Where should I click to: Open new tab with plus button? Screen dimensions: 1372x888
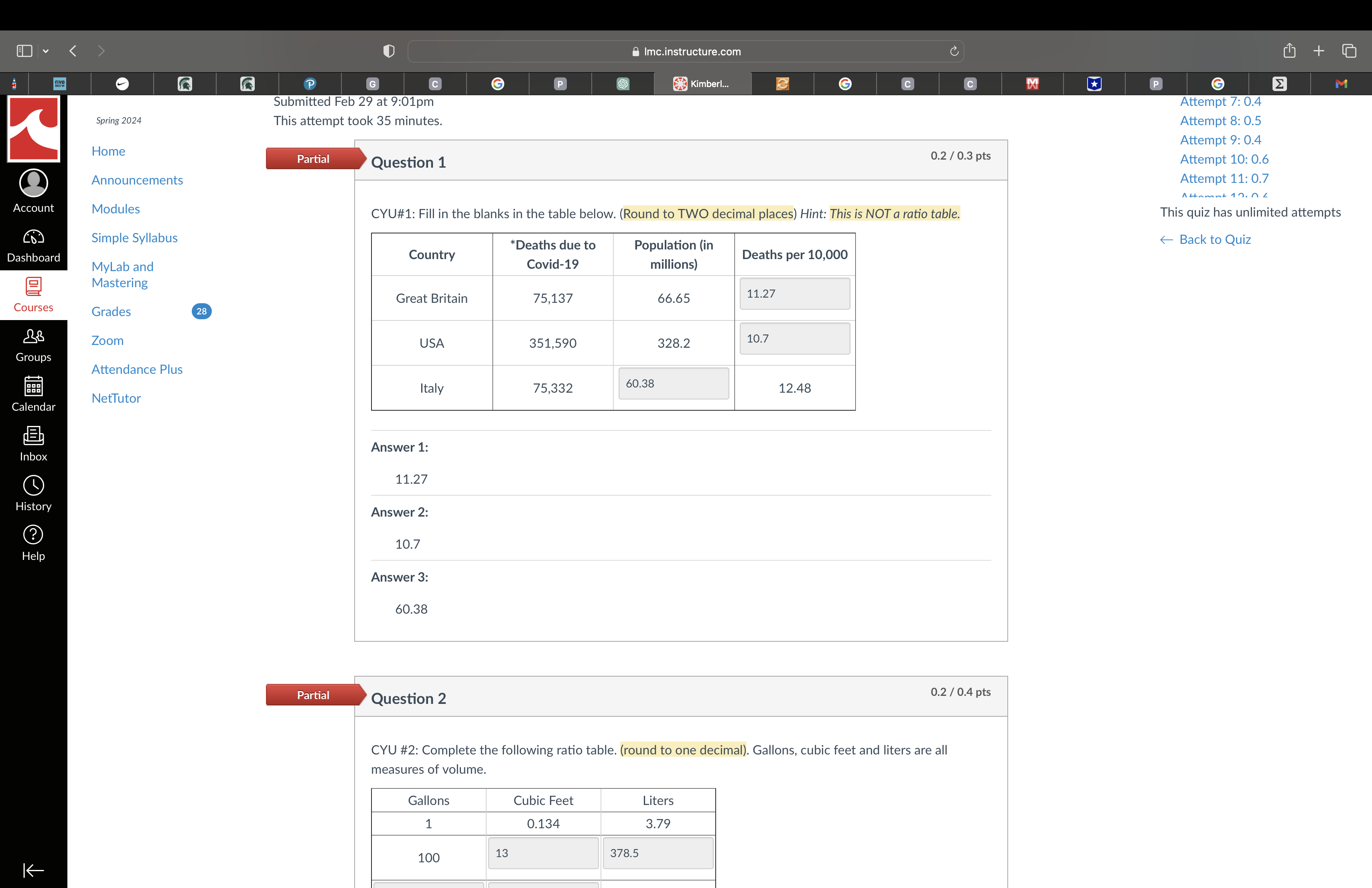pos(1318,51)
